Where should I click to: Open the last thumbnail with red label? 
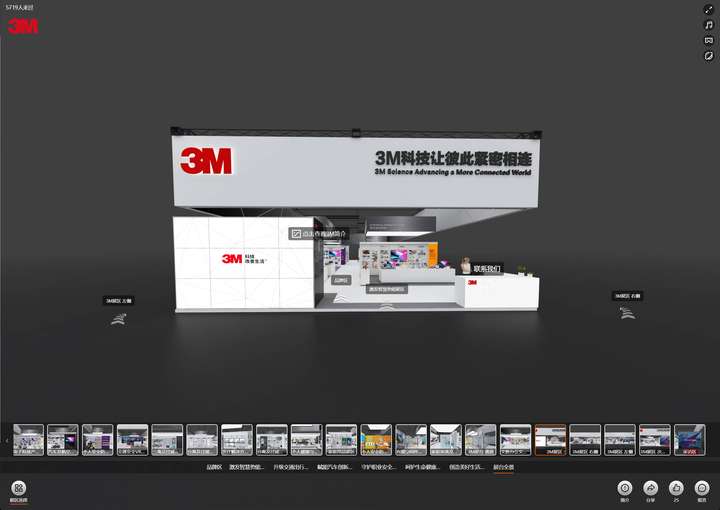[x=689, y=440]
